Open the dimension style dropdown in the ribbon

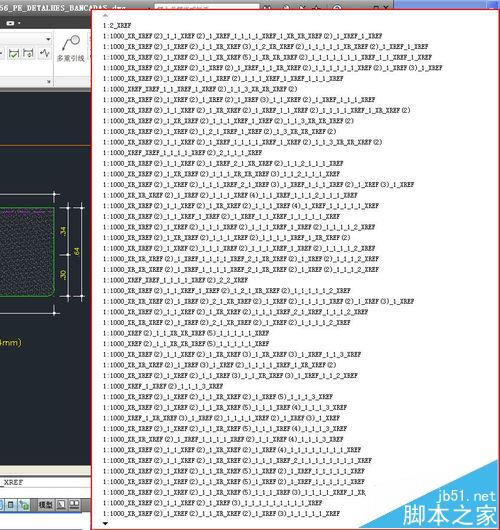point(48,39)
